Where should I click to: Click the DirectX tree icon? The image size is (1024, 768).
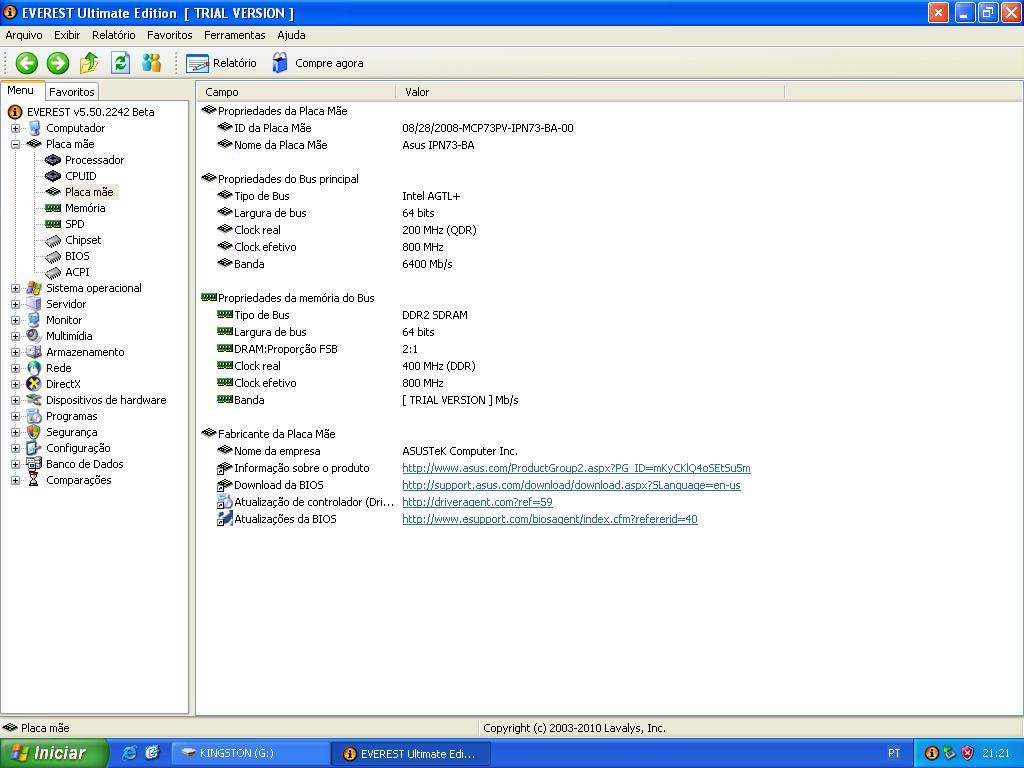pos(34,384)
